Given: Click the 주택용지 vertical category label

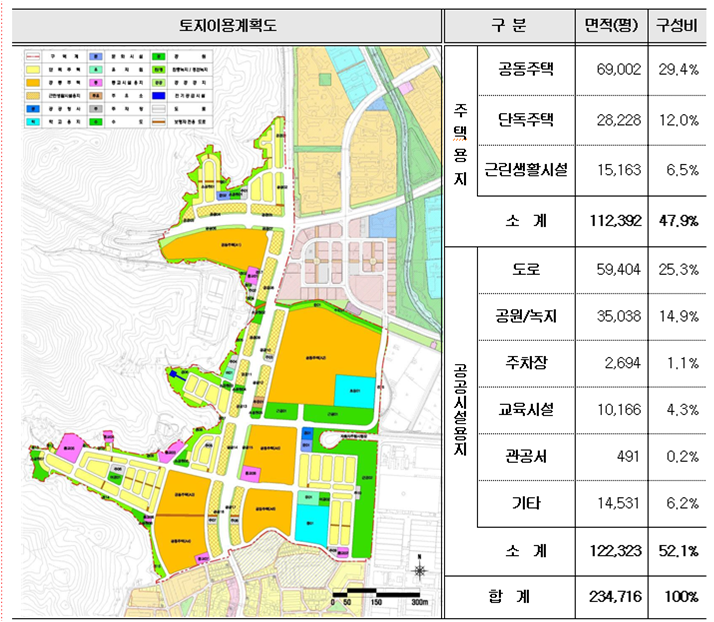Looking at the screenshot, I should point(460,144).
